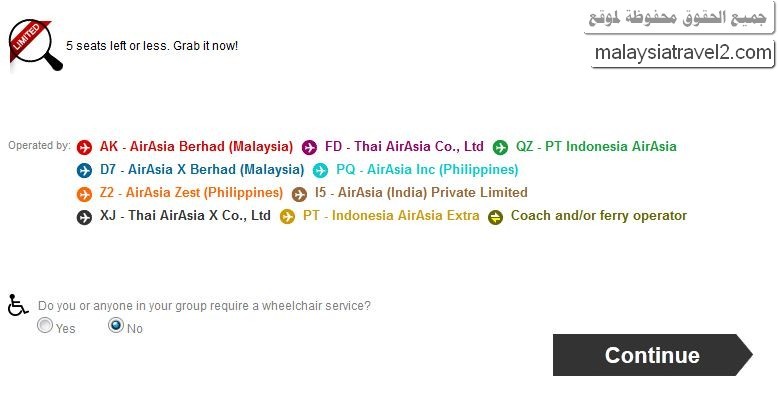Click the yellow PT Indonesia AirAsia Extra icon

pyautogui.click(x=287, y=216)
